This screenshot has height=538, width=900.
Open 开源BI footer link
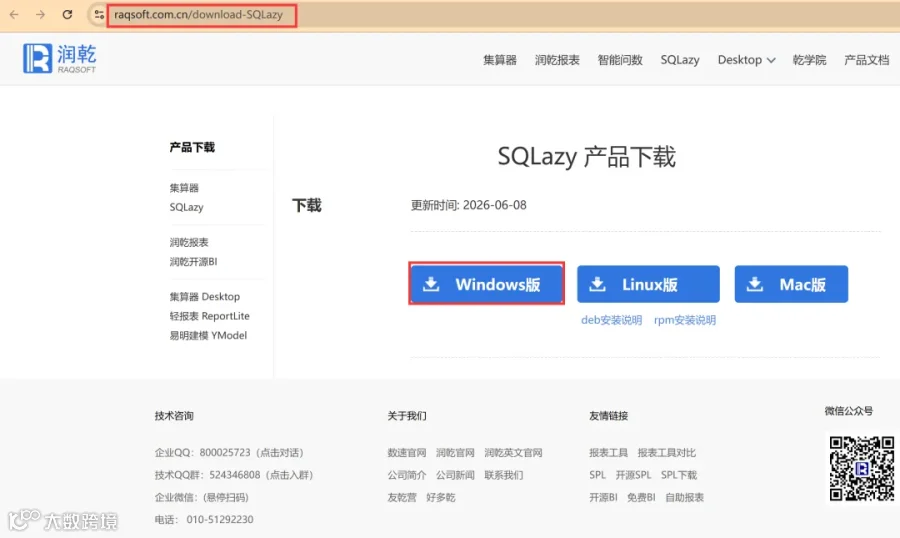coord(603,497)
